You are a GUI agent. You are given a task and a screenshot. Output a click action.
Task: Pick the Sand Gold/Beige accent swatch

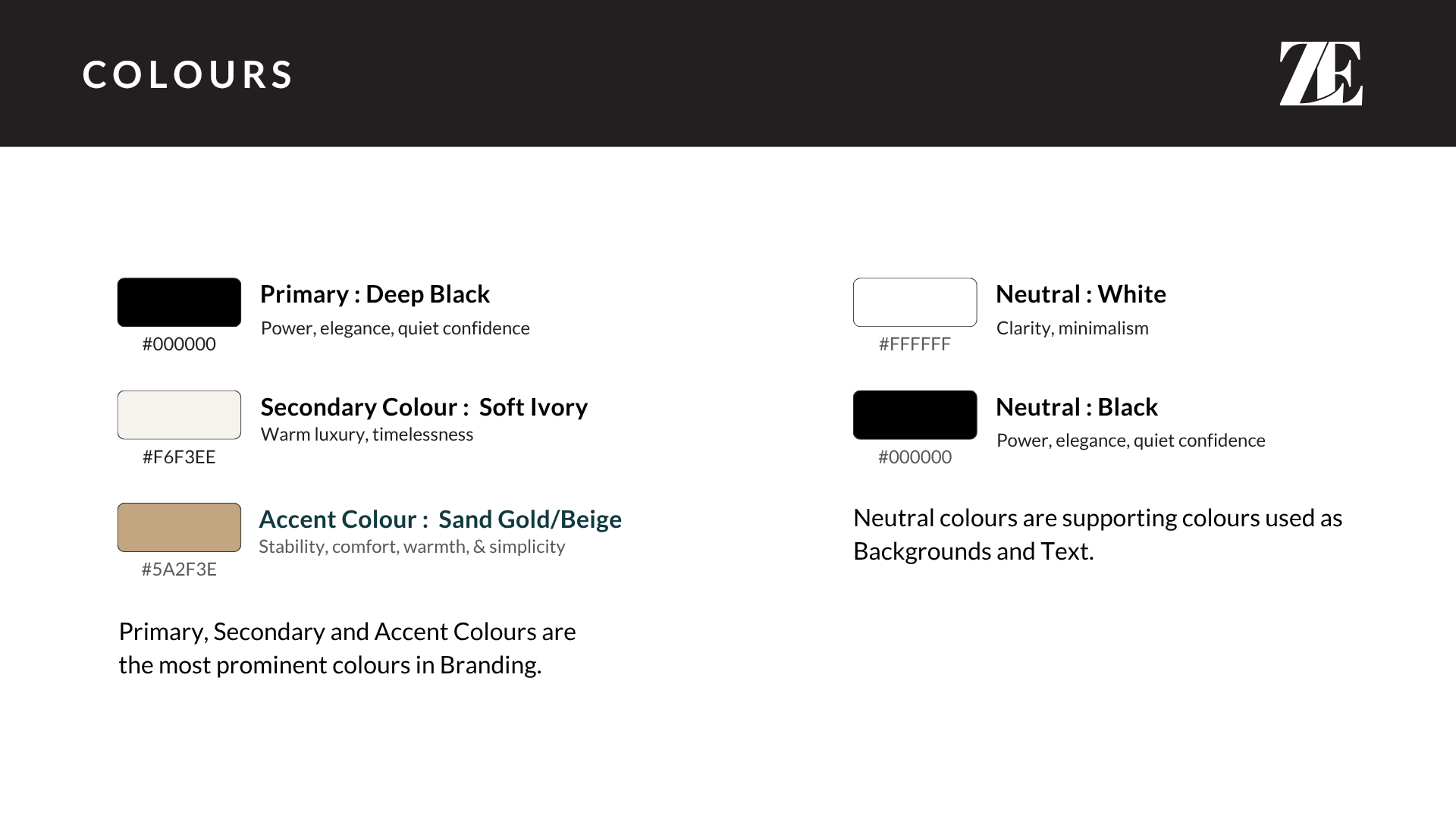click(179, 527)
